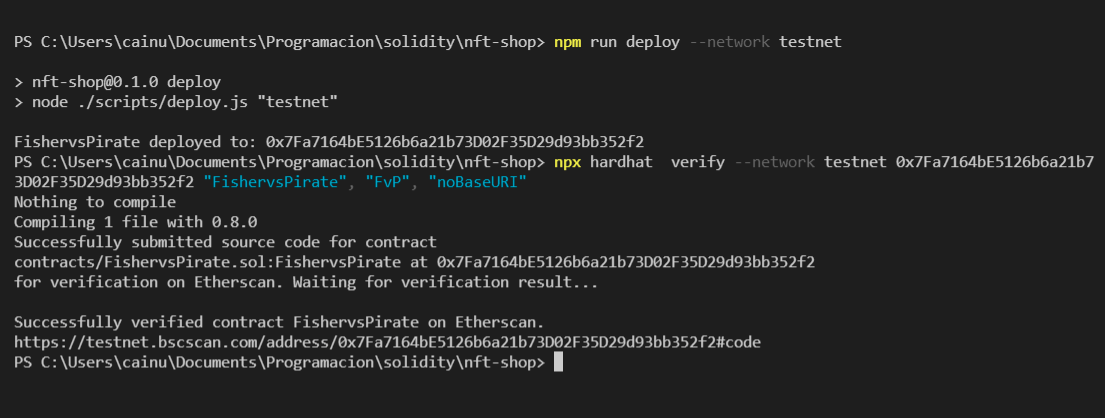
Task: Click the 'node ./scripts/deploy.js' output line
Action: click(176, 102)
